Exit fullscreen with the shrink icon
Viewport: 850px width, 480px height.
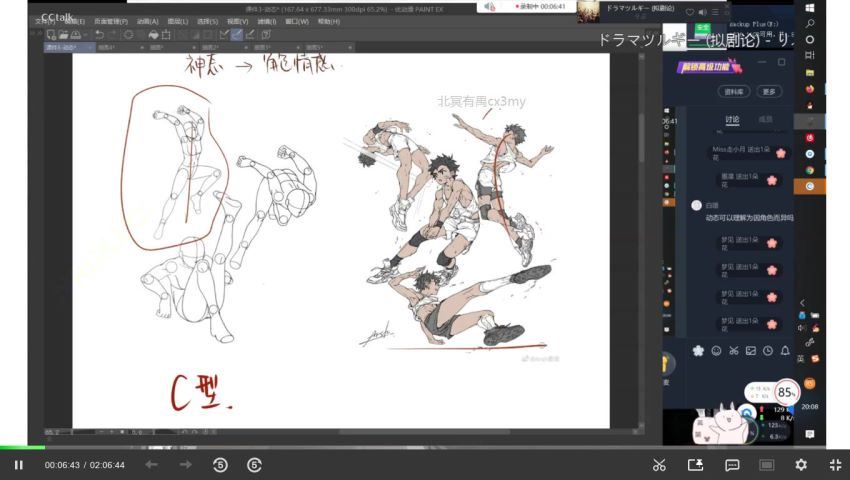(835, 465)
